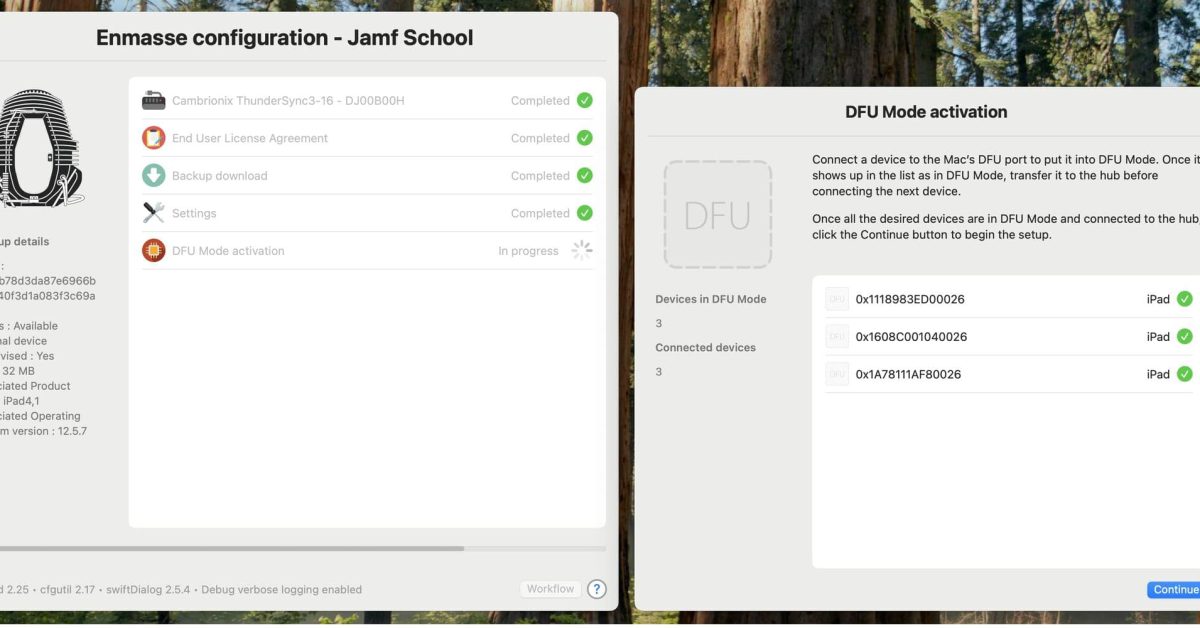Click the Backup download arrow icon

(x=153, y=175)
